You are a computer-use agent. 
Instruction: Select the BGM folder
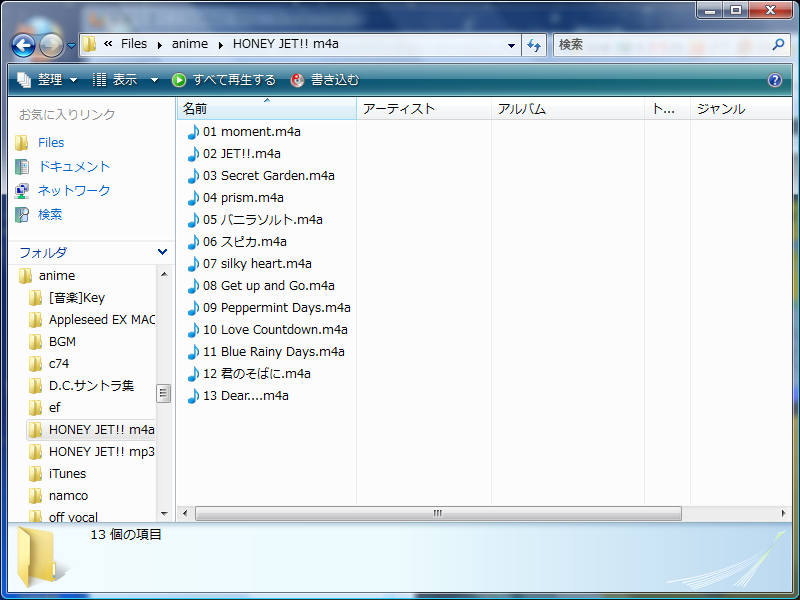coord(62,341)
